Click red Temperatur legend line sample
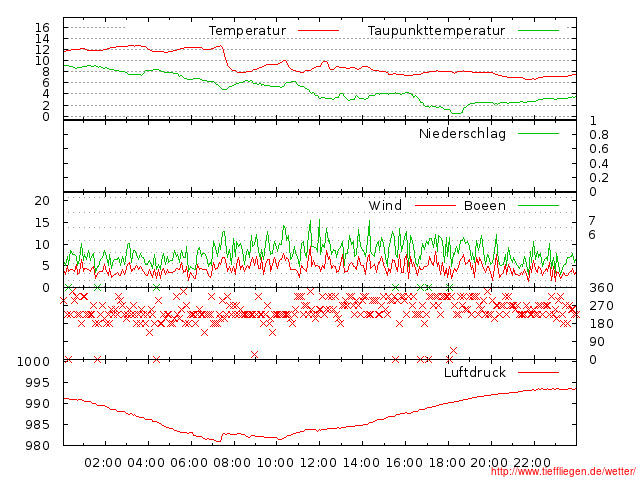This screenshot has width=640, height=480. tap(318, 31)
